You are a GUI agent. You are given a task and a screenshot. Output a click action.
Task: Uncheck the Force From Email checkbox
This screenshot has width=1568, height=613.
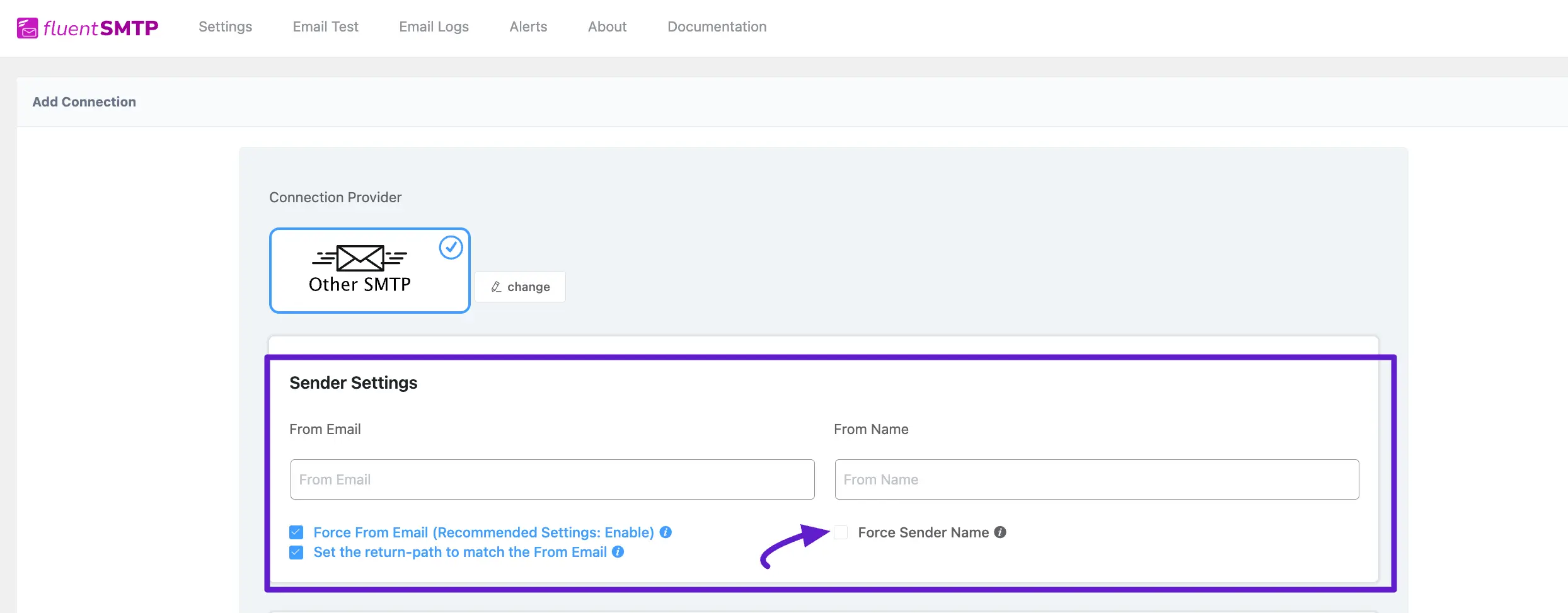click(296, 532)
